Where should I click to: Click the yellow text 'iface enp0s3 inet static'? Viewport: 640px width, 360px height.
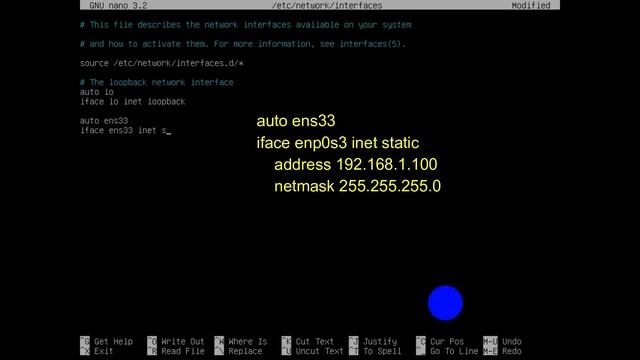[338, 143]
